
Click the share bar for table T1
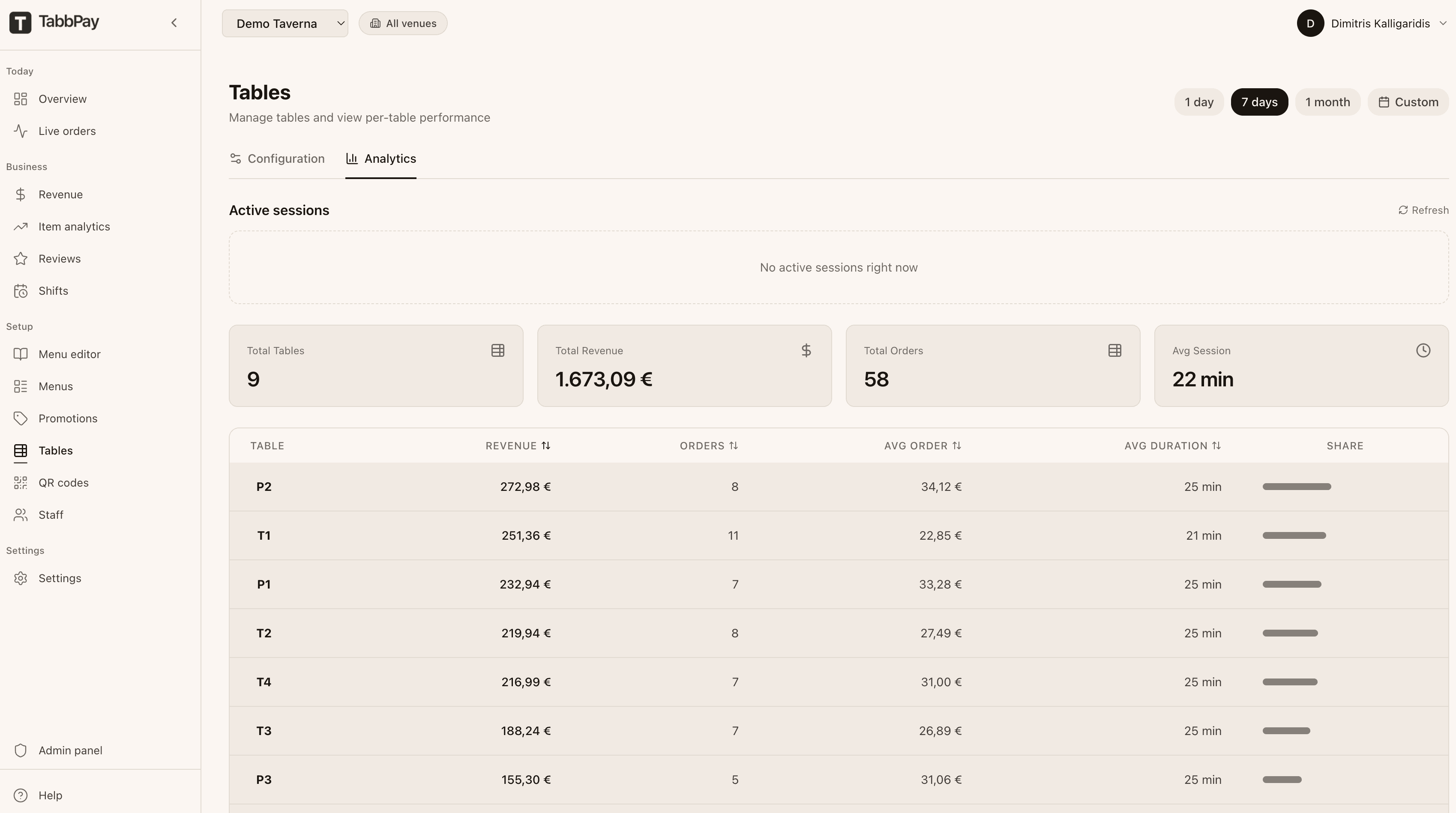[1294, 535]
